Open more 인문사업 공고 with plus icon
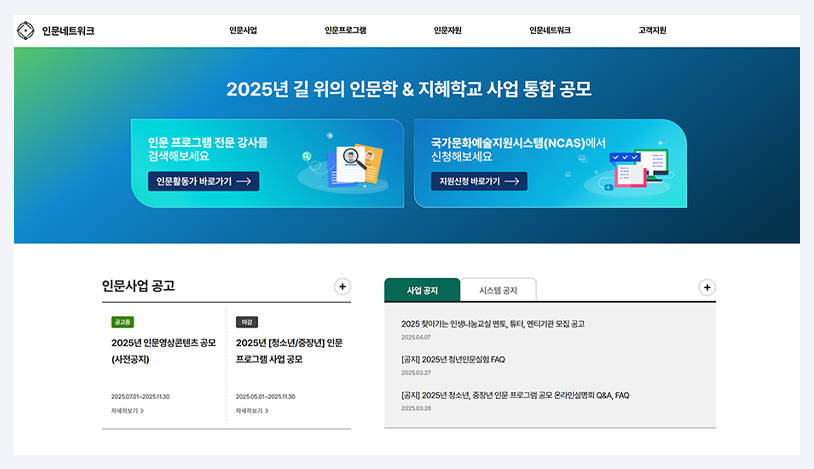The height and width of the screenshot is (469, 814). [x=342, y=287]
